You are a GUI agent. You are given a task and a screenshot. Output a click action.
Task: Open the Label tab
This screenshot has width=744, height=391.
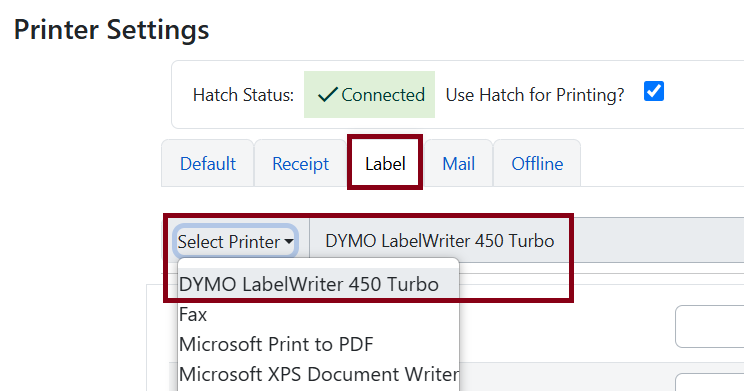click(385, 164)
